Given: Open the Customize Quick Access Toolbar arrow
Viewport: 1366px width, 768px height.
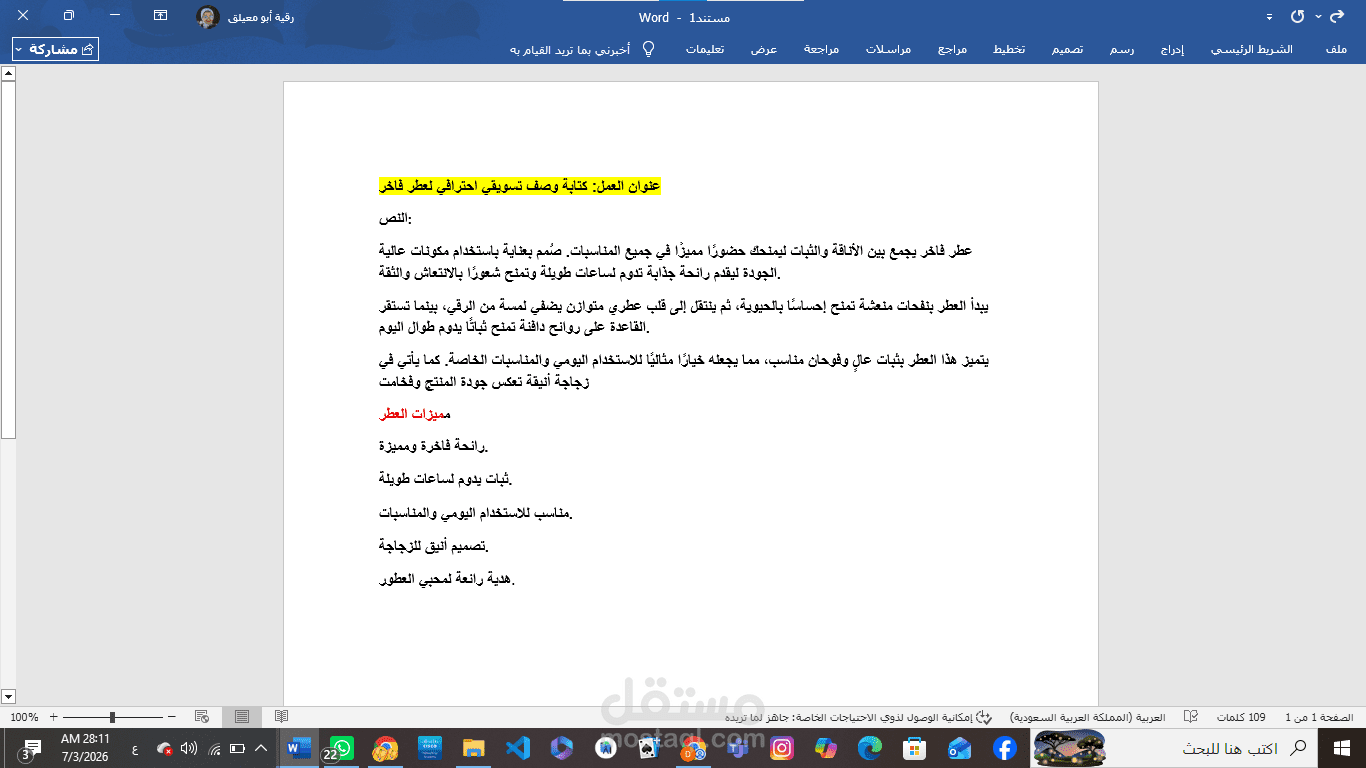Looking at the screenshot, I should coord(1269,17).
